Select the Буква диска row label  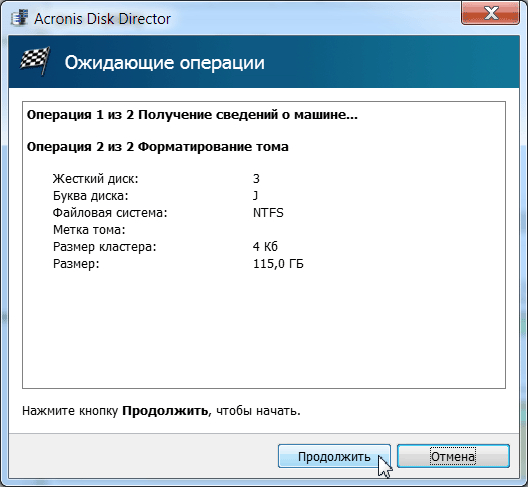pyautogui.click(x=91, y=196)
